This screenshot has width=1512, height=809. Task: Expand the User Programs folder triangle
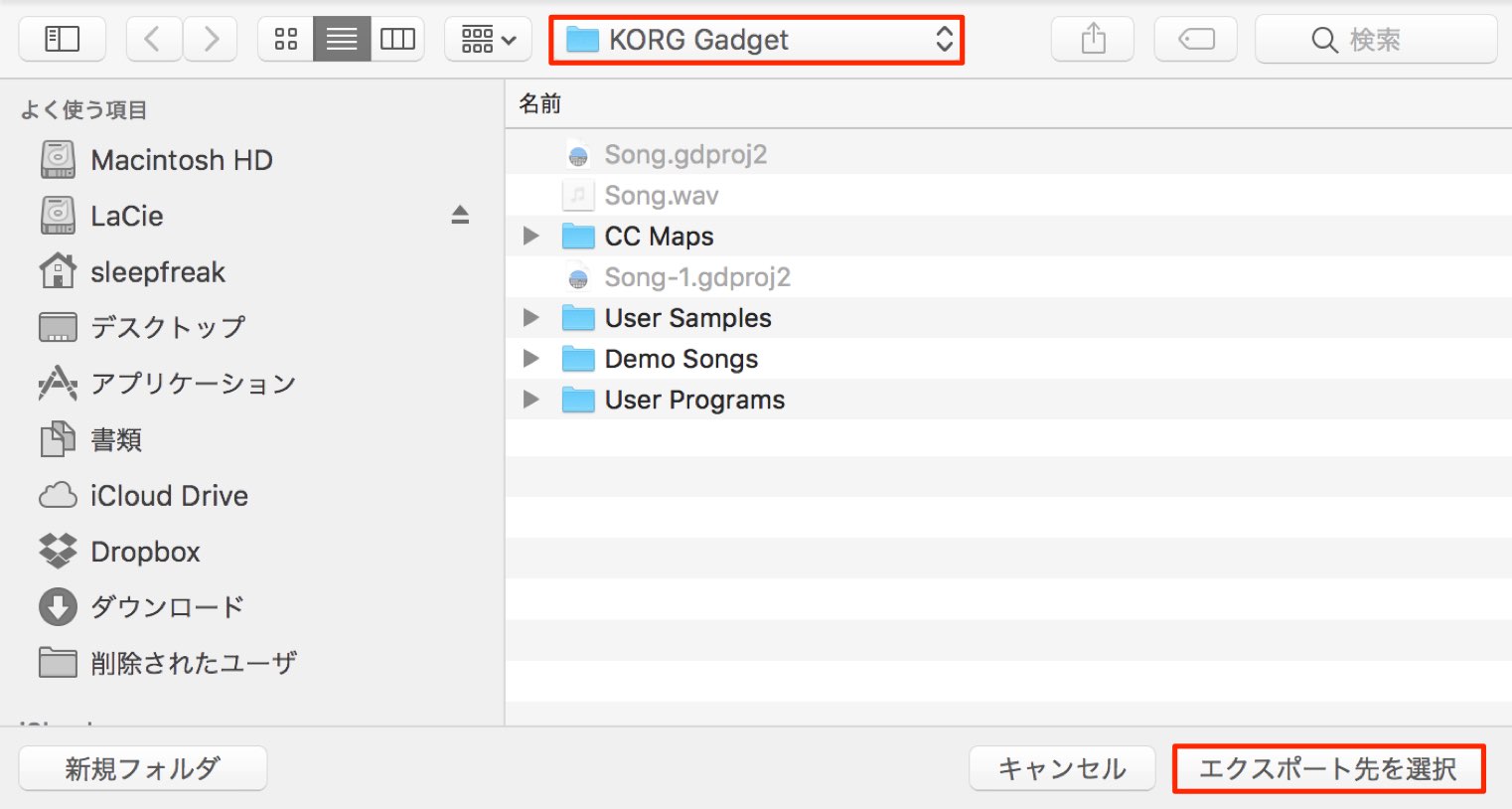[x=531, y=399]
